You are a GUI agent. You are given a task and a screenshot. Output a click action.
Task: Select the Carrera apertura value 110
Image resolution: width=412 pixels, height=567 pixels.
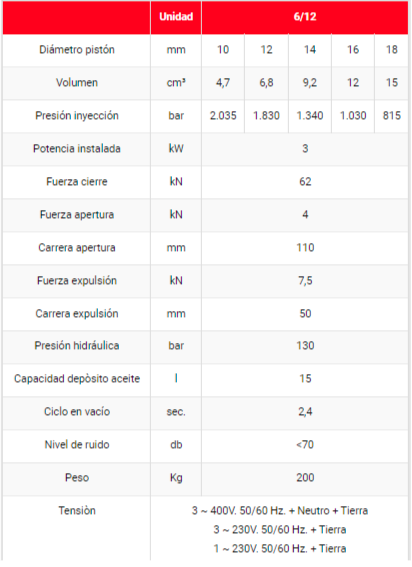(305, 248)
